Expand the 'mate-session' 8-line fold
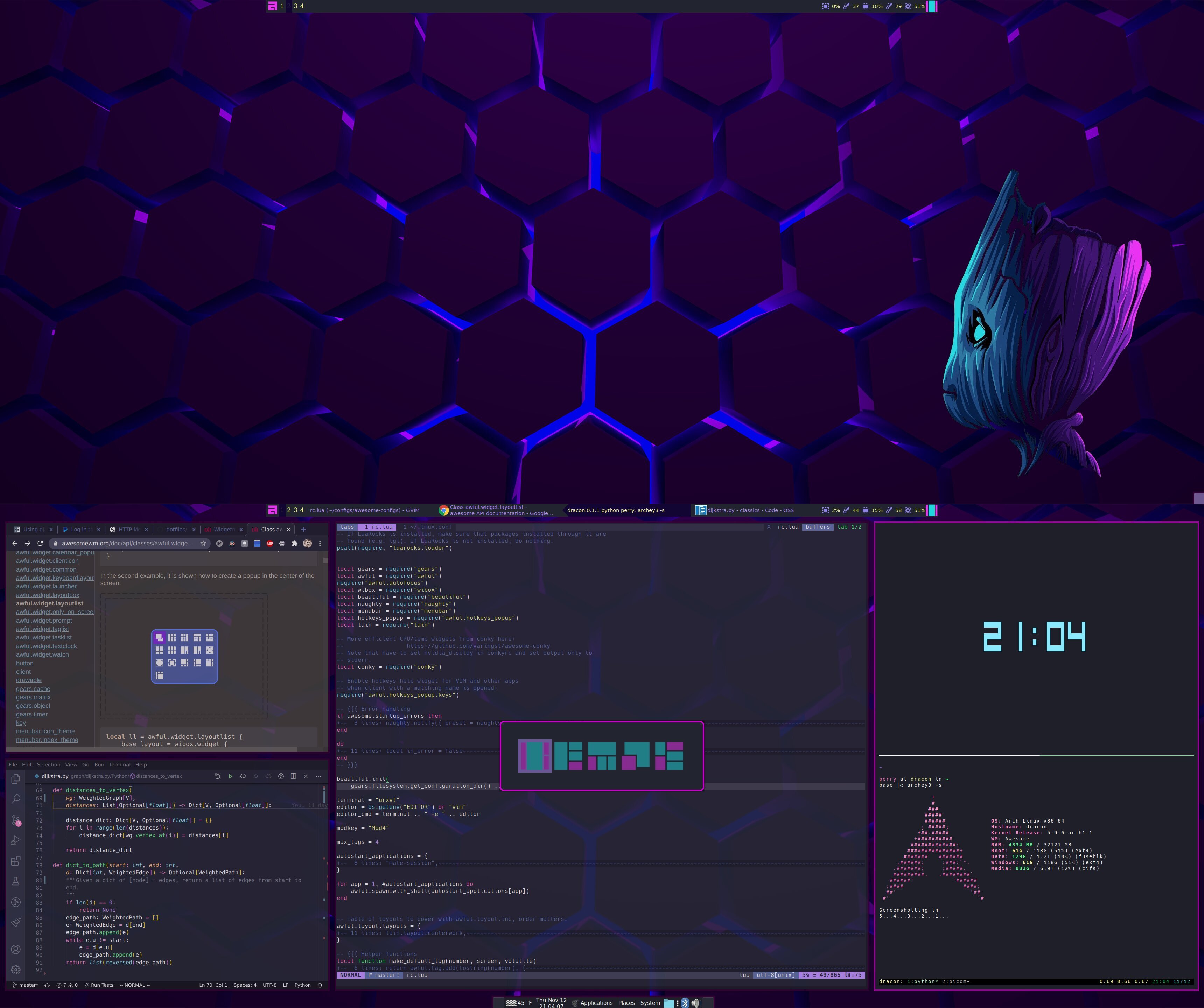 click(601, 863)
